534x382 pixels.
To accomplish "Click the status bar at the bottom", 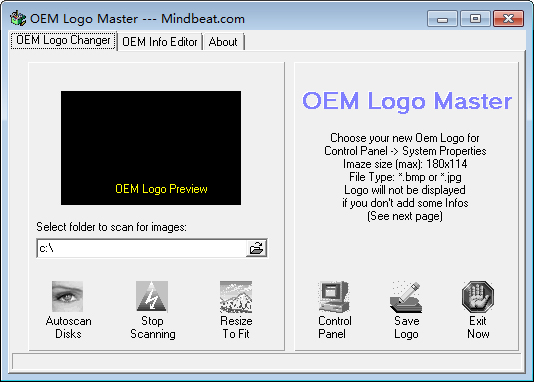I will click(267, 362).
